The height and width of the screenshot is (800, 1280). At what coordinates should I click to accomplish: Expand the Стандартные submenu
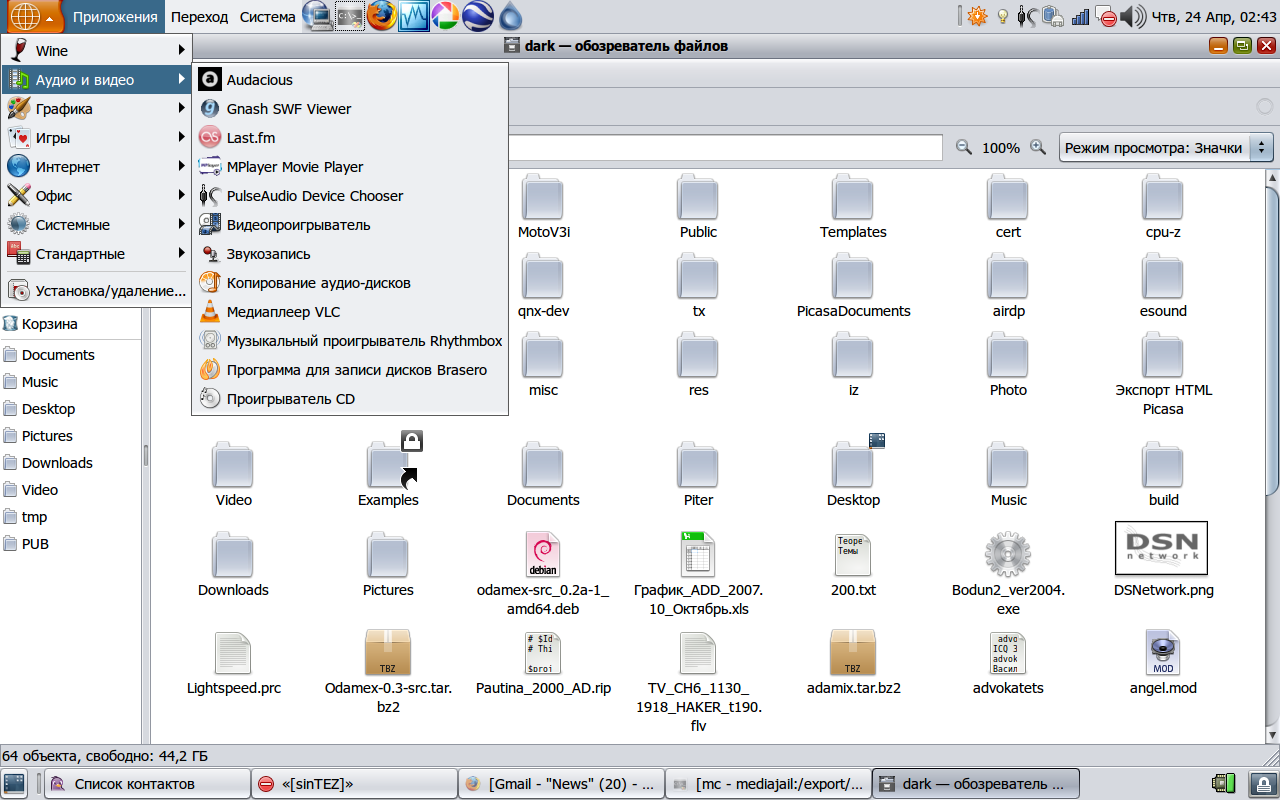coord(96,254)
